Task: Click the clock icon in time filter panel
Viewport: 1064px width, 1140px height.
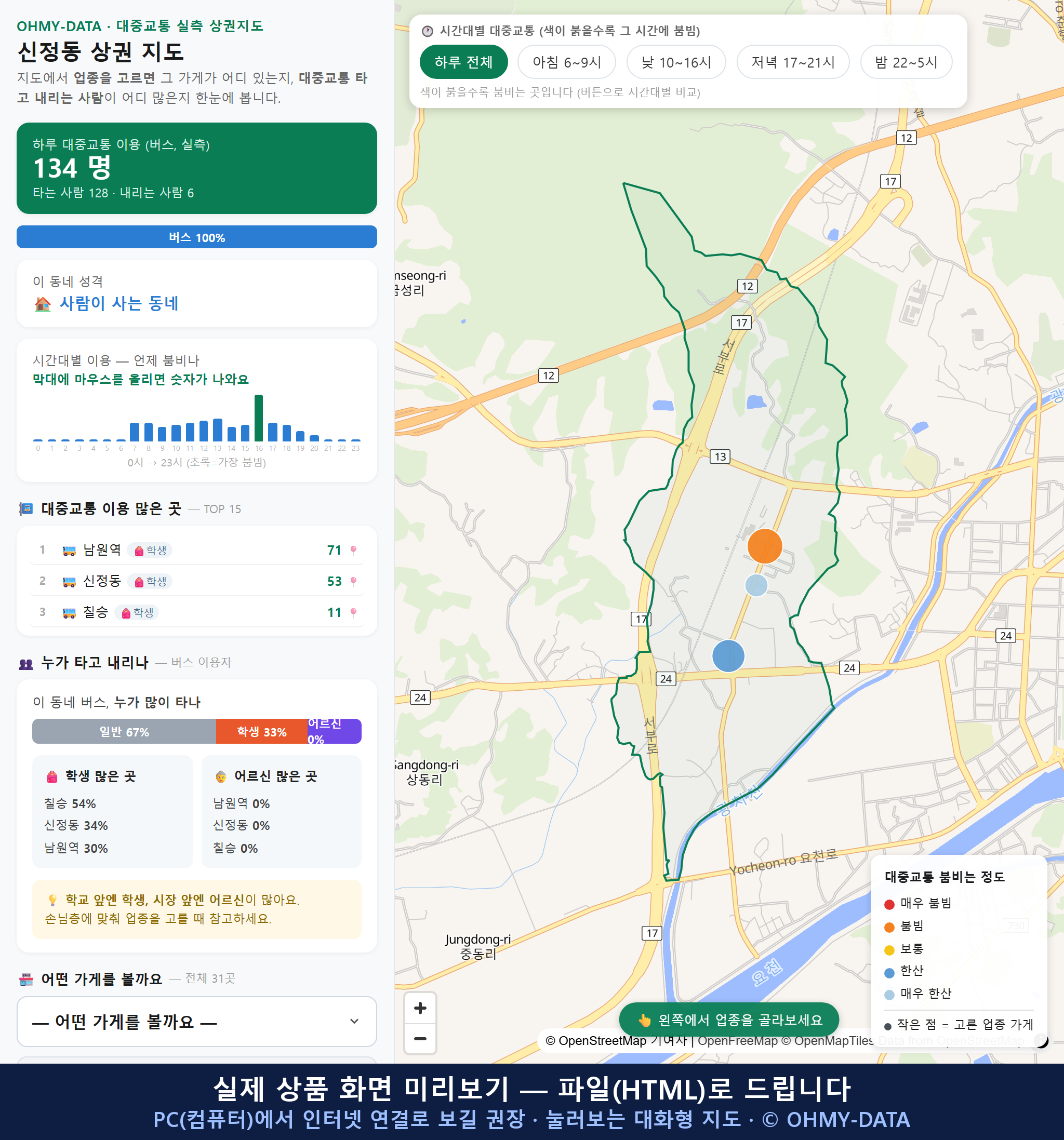Action: (x=428, y=31)
